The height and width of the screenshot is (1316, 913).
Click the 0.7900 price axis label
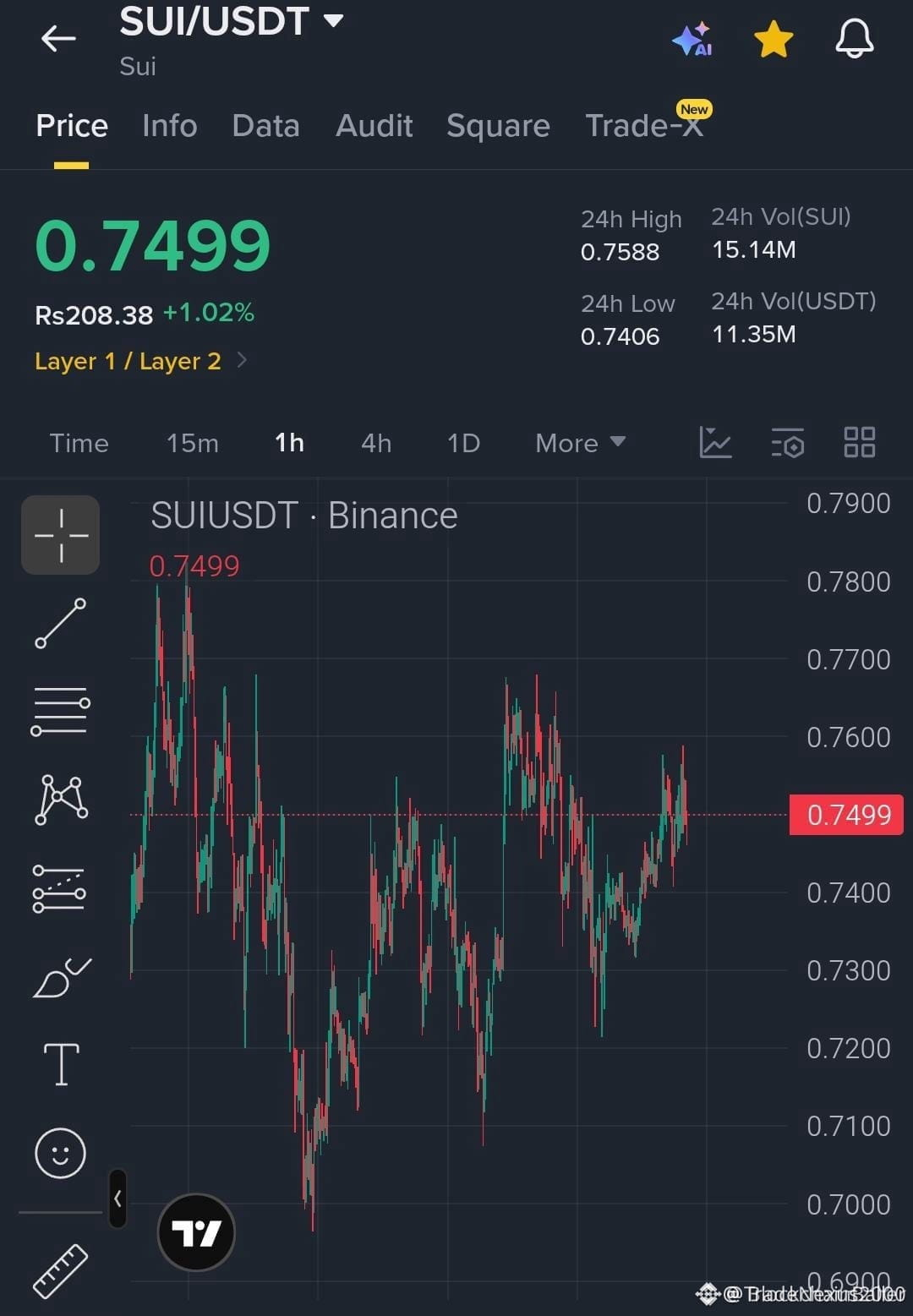[849, 504]
